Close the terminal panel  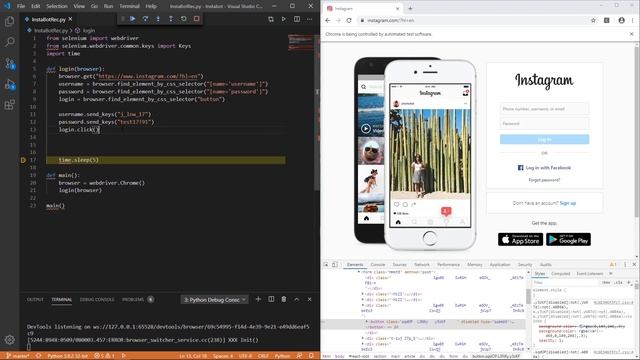[x=309, y=299]
